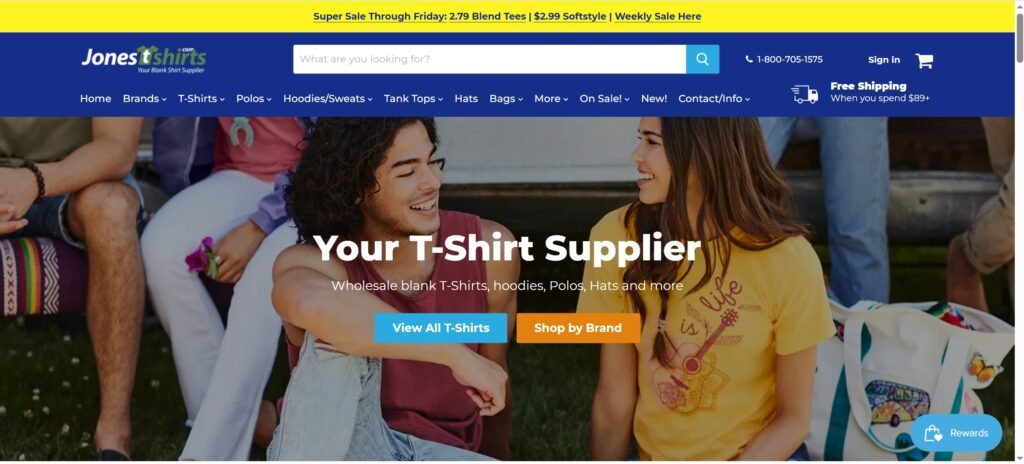Click the View All T-Shirts button
This screenshot has width=1024, height=464.
[x=441, y=328]
